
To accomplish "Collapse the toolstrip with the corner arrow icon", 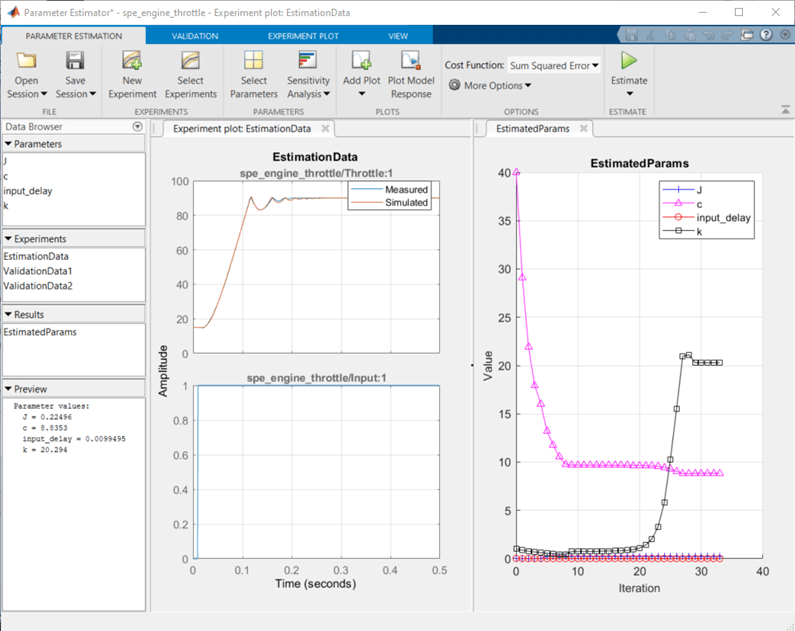I will 785,109.
